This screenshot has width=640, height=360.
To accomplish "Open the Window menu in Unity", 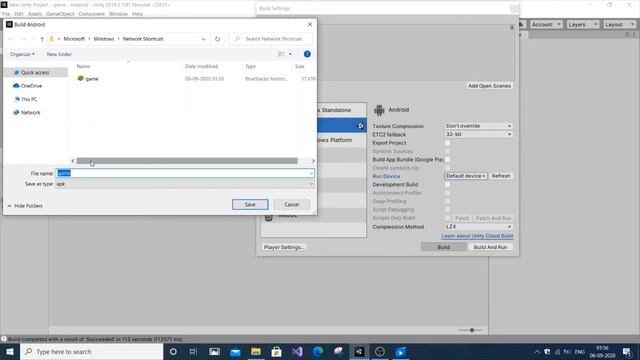I will click(118, 14).
